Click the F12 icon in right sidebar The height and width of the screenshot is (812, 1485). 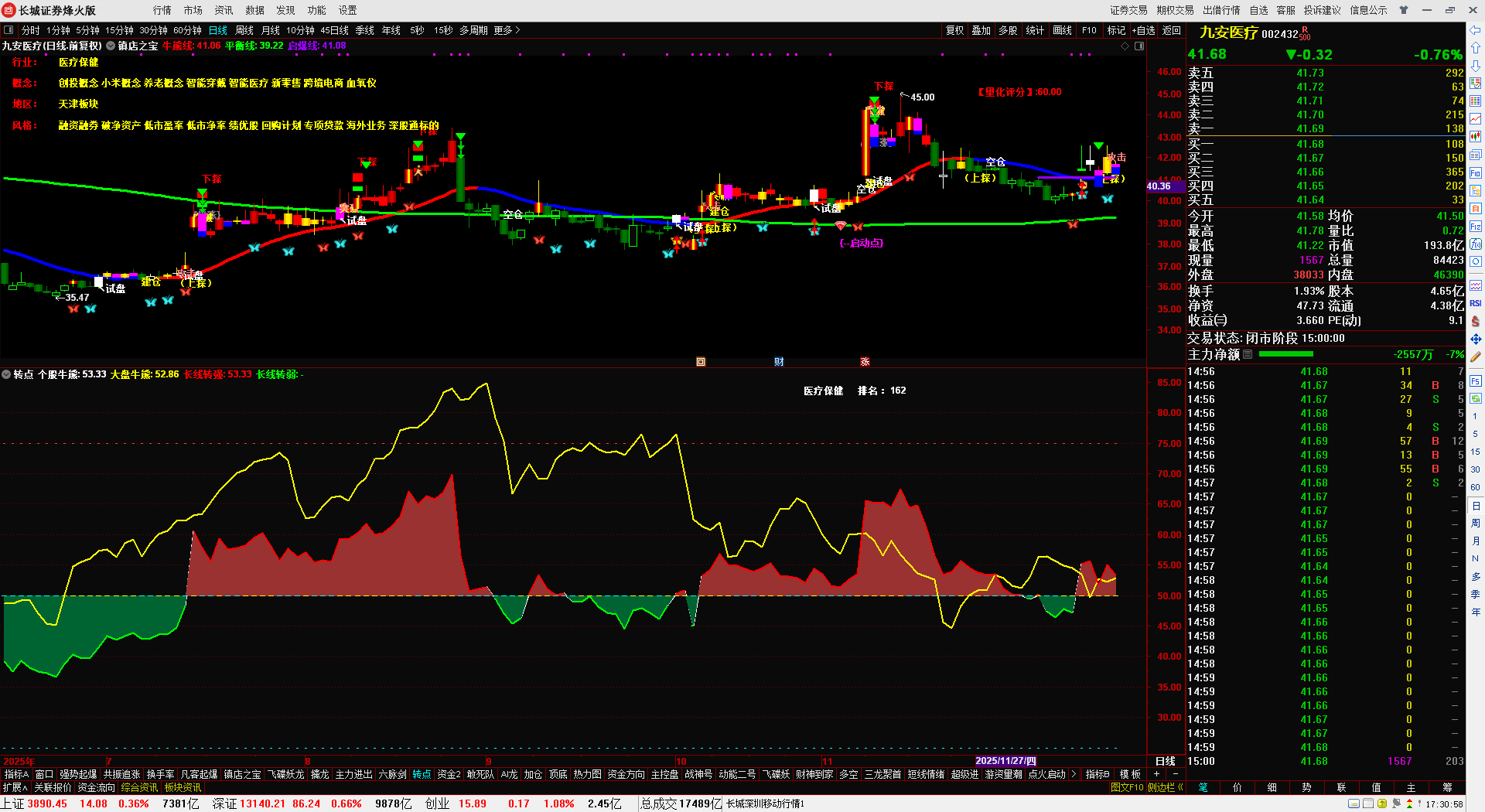pos(1476,227)
